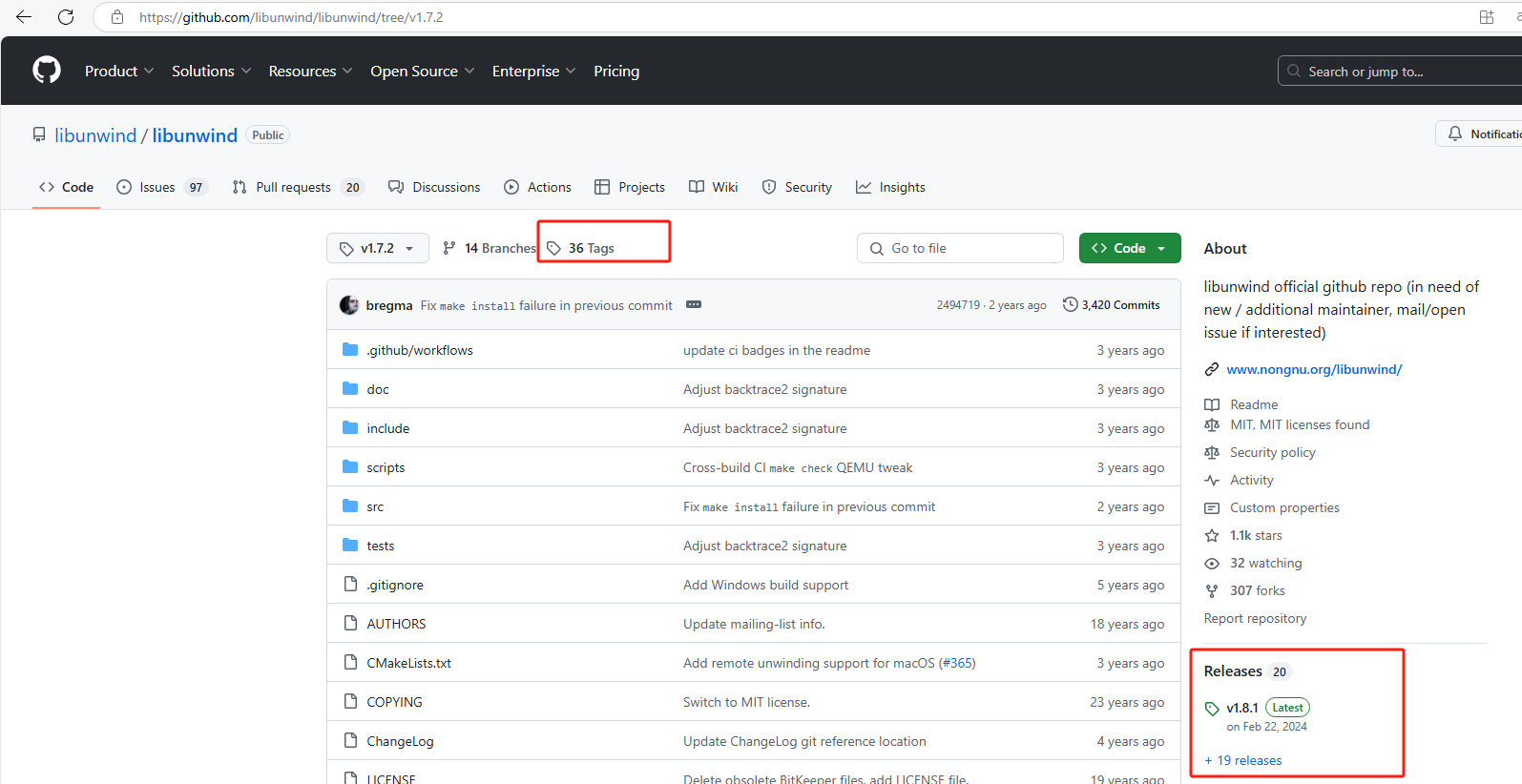View the 36 Tags link
The width and height of the screenshot is (1522, 784).
coord(580,248)
